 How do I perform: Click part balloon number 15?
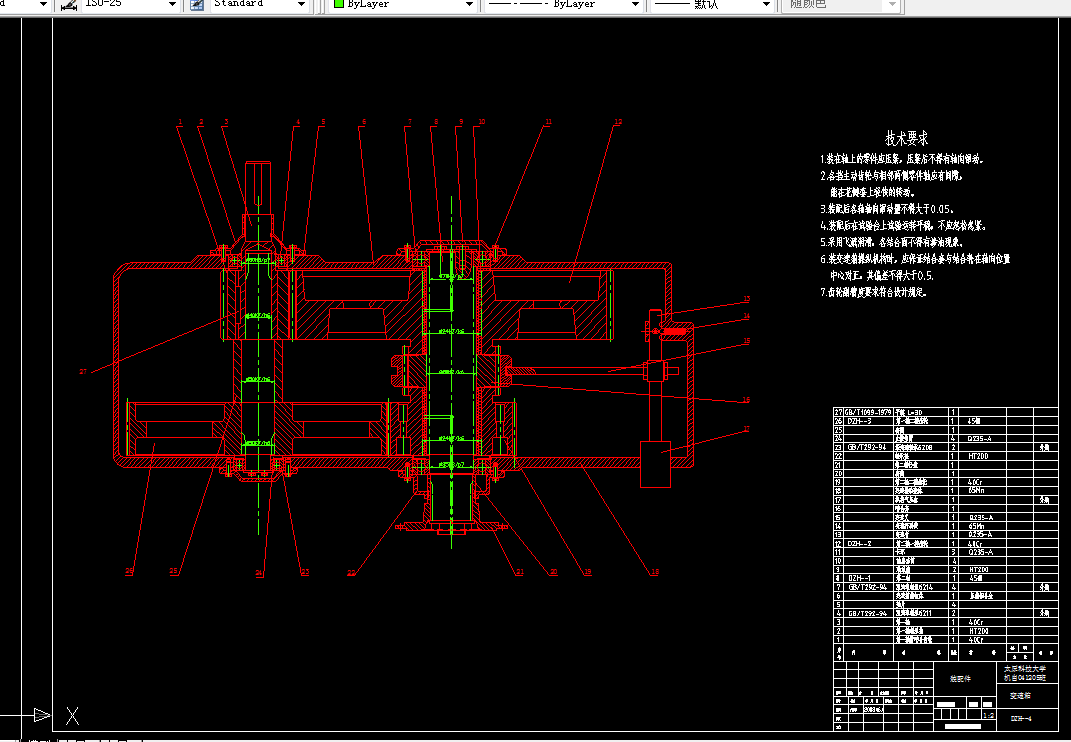point(747,340)
